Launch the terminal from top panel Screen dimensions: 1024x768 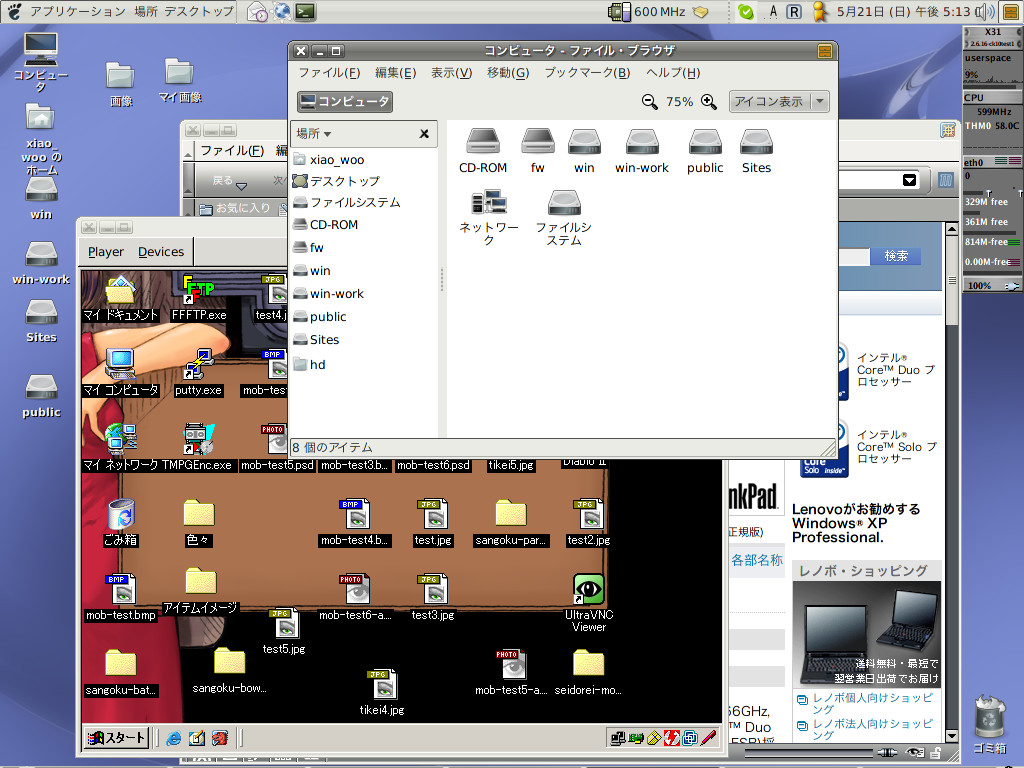[307, 12]
